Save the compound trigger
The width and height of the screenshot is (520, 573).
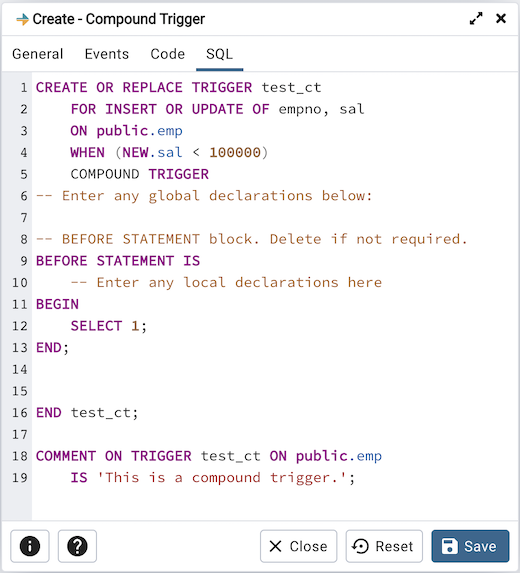click(470, 546)
